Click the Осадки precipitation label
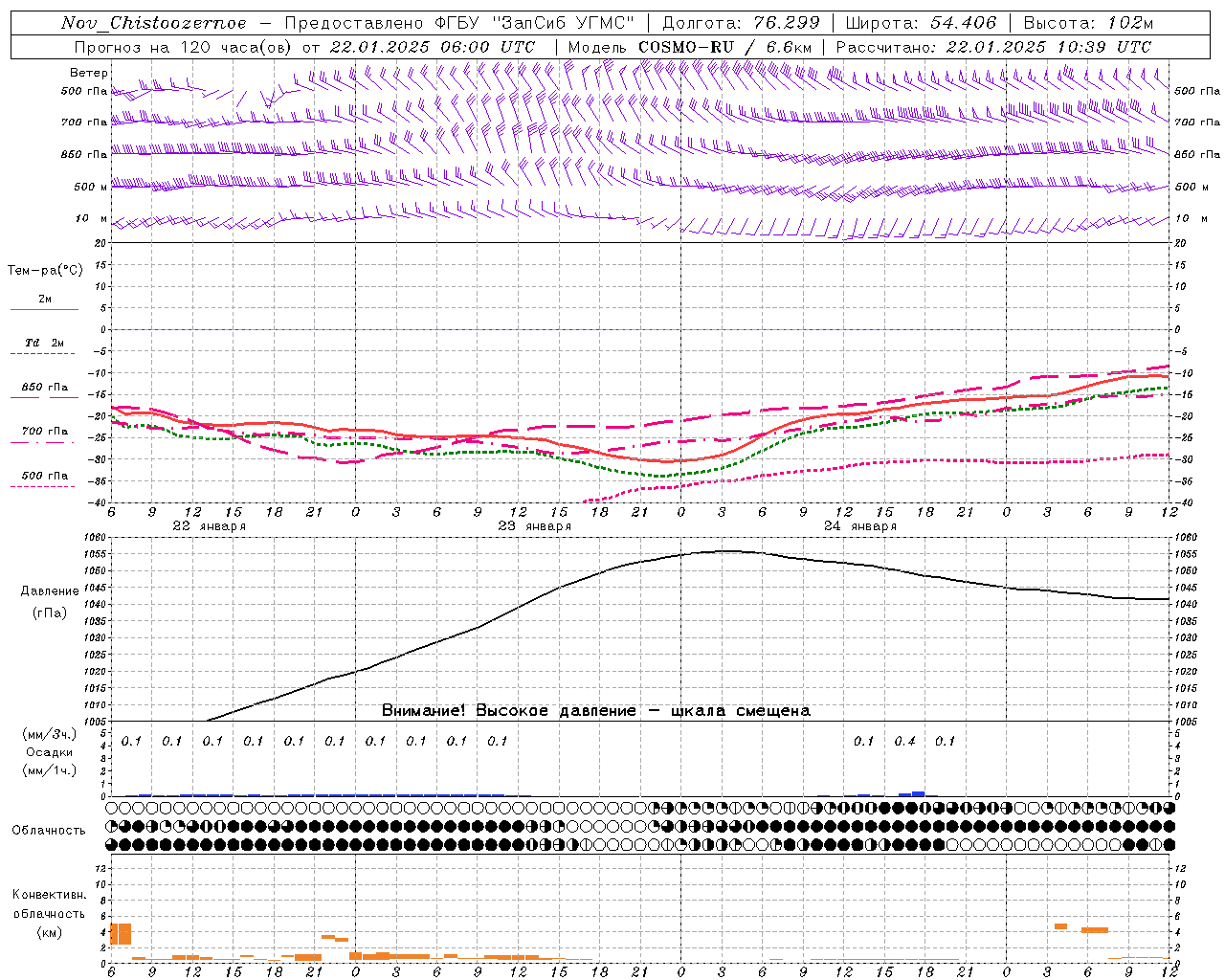Screen dimensions: 1225x980 49,752
